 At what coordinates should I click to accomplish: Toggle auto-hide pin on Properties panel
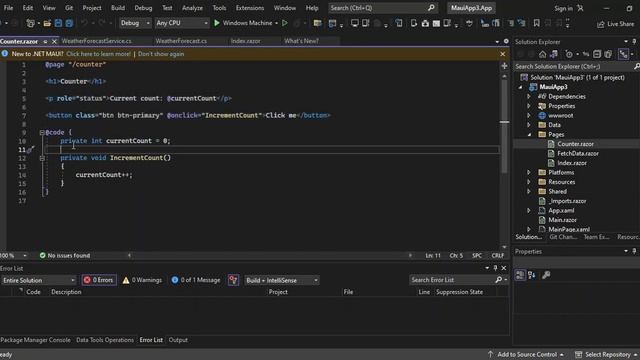634,251
